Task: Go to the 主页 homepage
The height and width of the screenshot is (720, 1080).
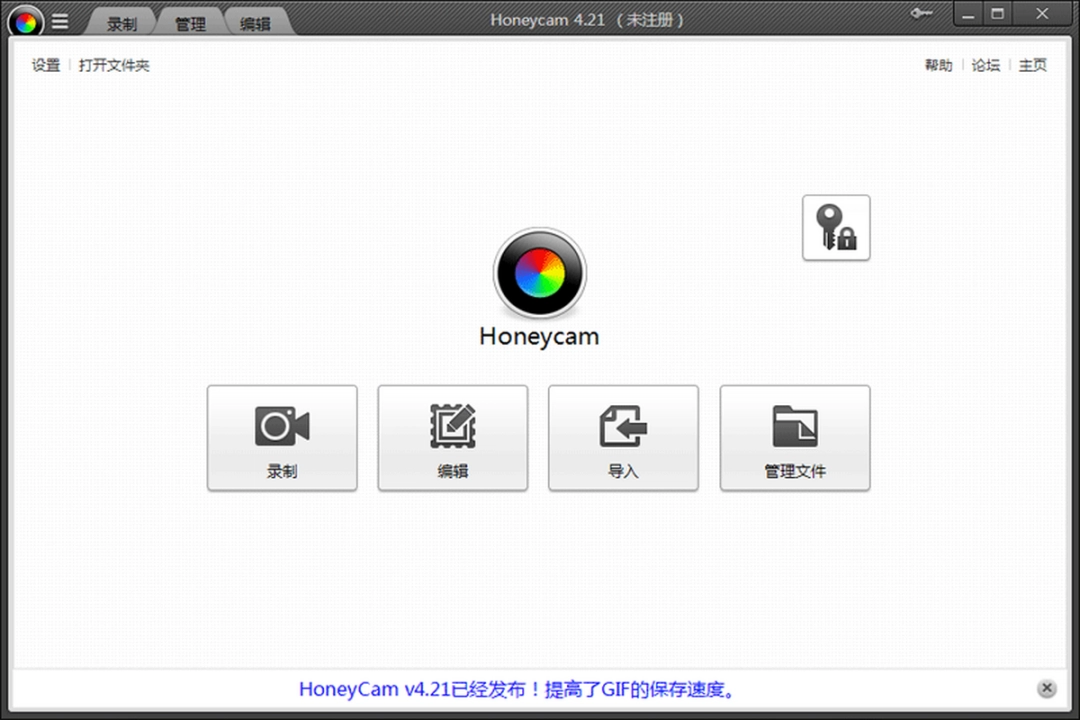Action: coord(1032,65)
